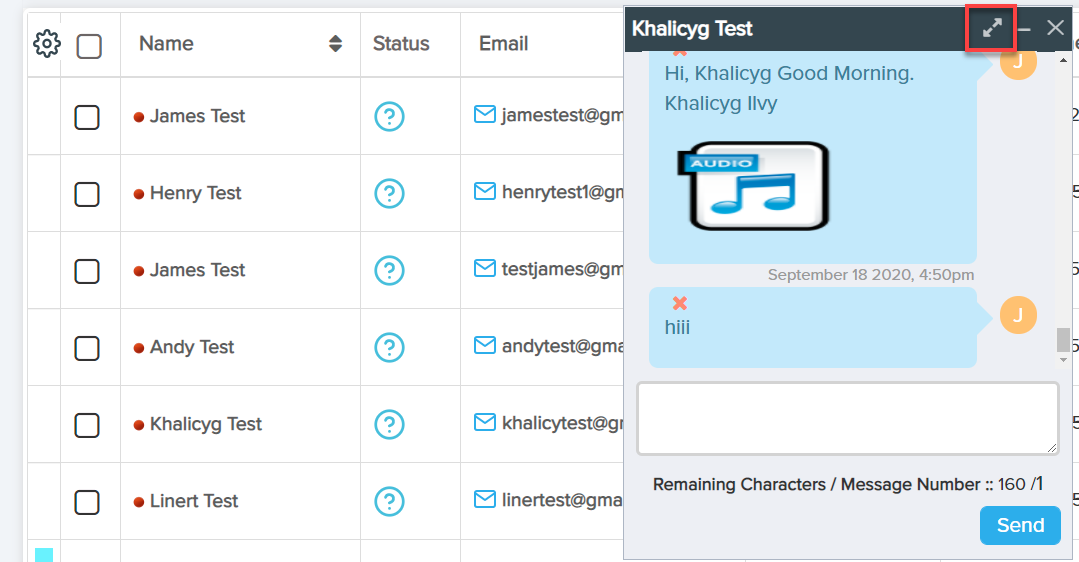
Task: Click Linert Test's email envelope icon
Action: click(485, 500)
